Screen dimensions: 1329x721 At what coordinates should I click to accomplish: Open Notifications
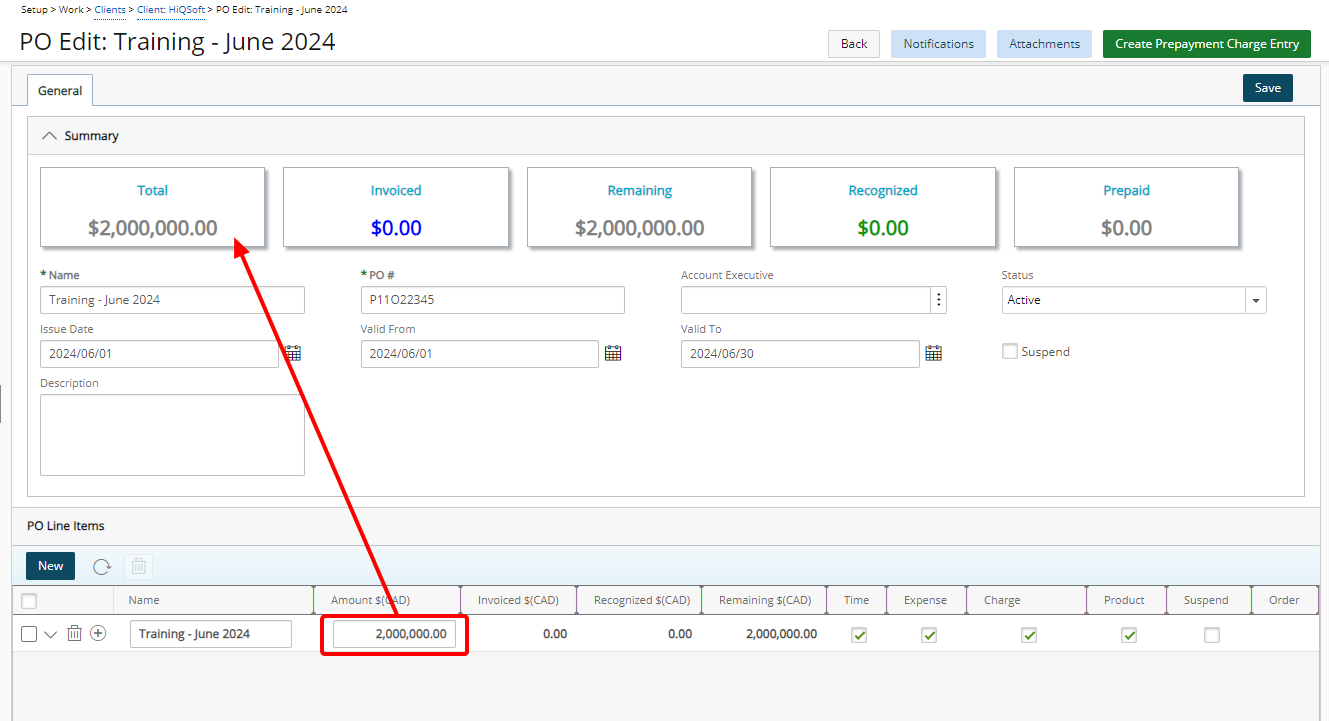pyautogui.click(x=938, y=44)
